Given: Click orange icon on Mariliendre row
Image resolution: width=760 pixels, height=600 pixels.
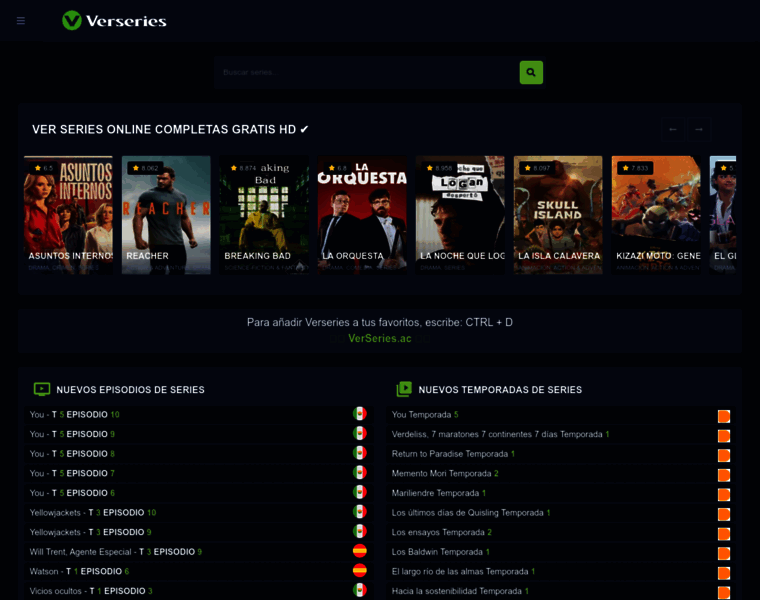Looking at the screenshot, I should [724, 495].
